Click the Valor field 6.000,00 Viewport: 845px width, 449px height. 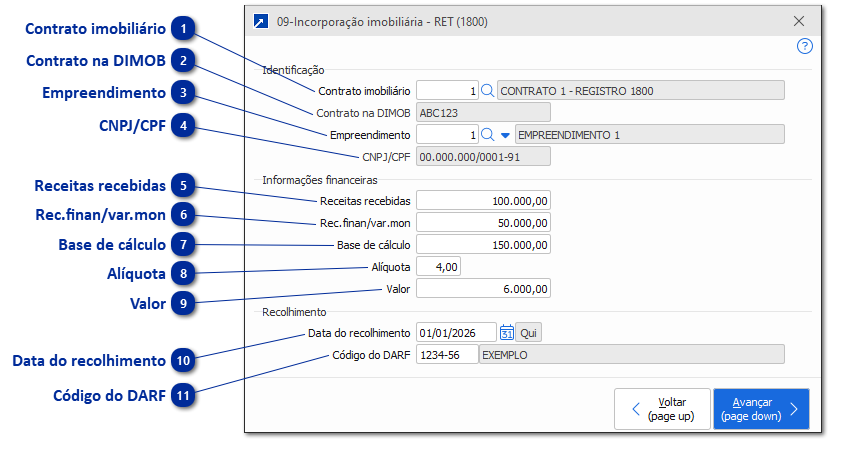483,289
